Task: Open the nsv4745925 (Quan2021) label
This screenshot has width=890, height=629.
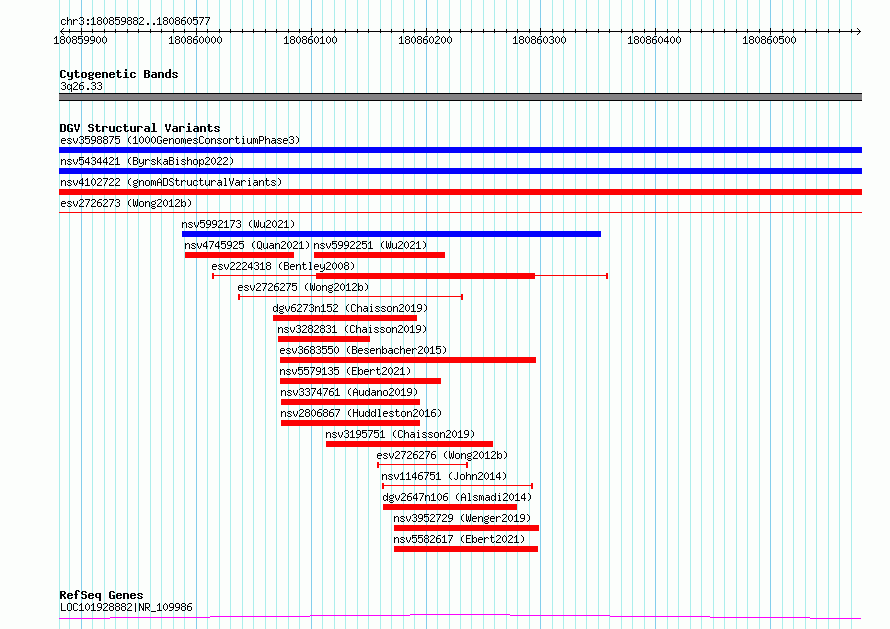Action: click(247, 245)
